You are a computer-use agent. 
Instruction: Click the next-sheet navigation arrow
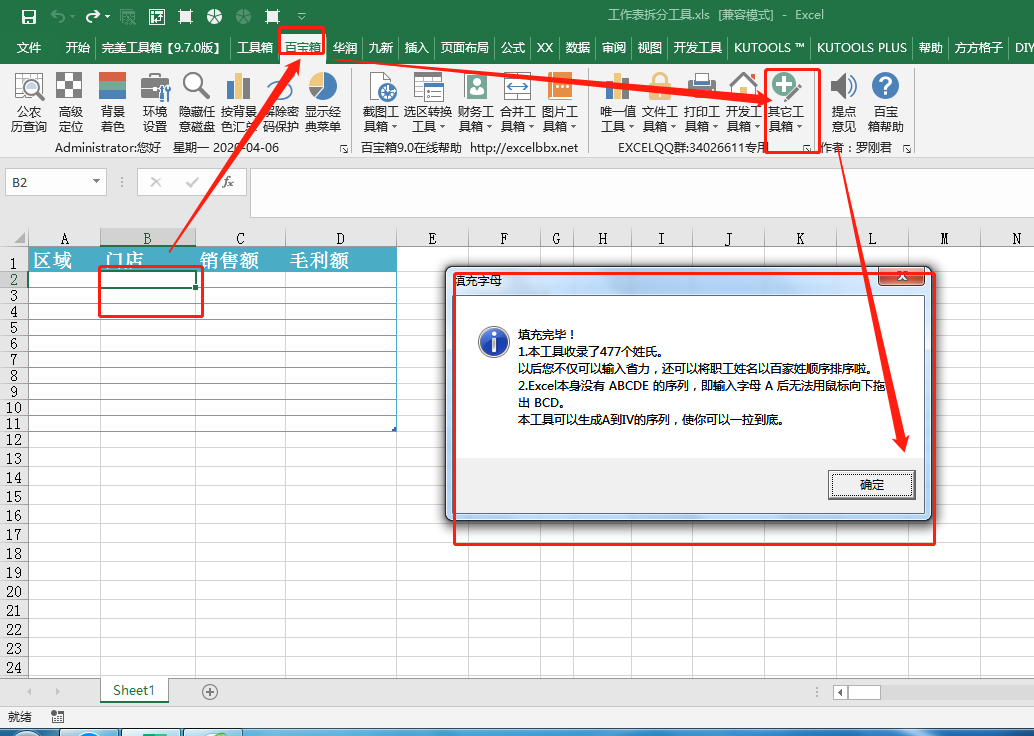(57, 691)
